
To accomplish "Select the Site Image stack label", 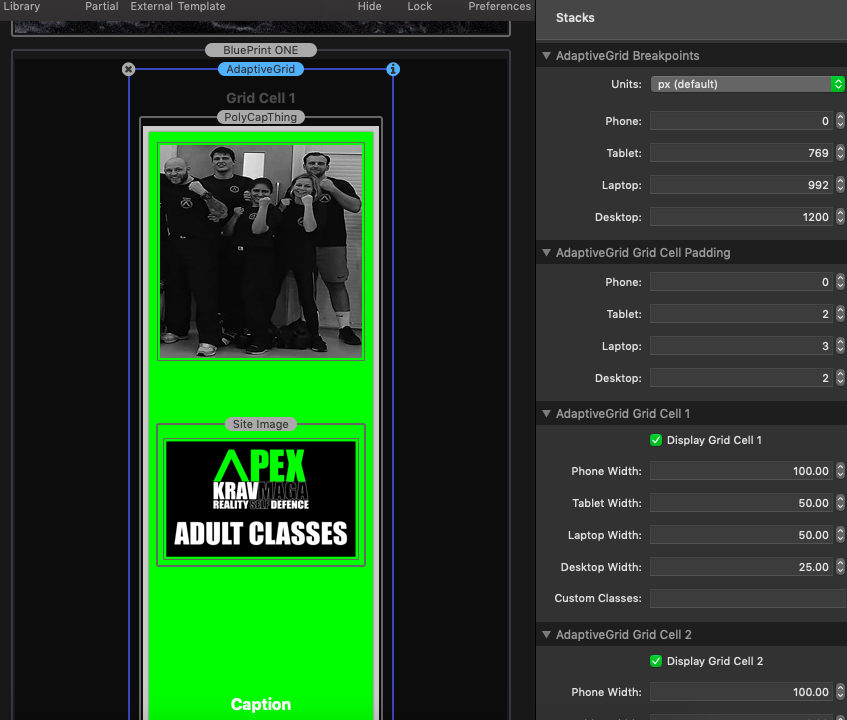I will [x=261, y=424].
